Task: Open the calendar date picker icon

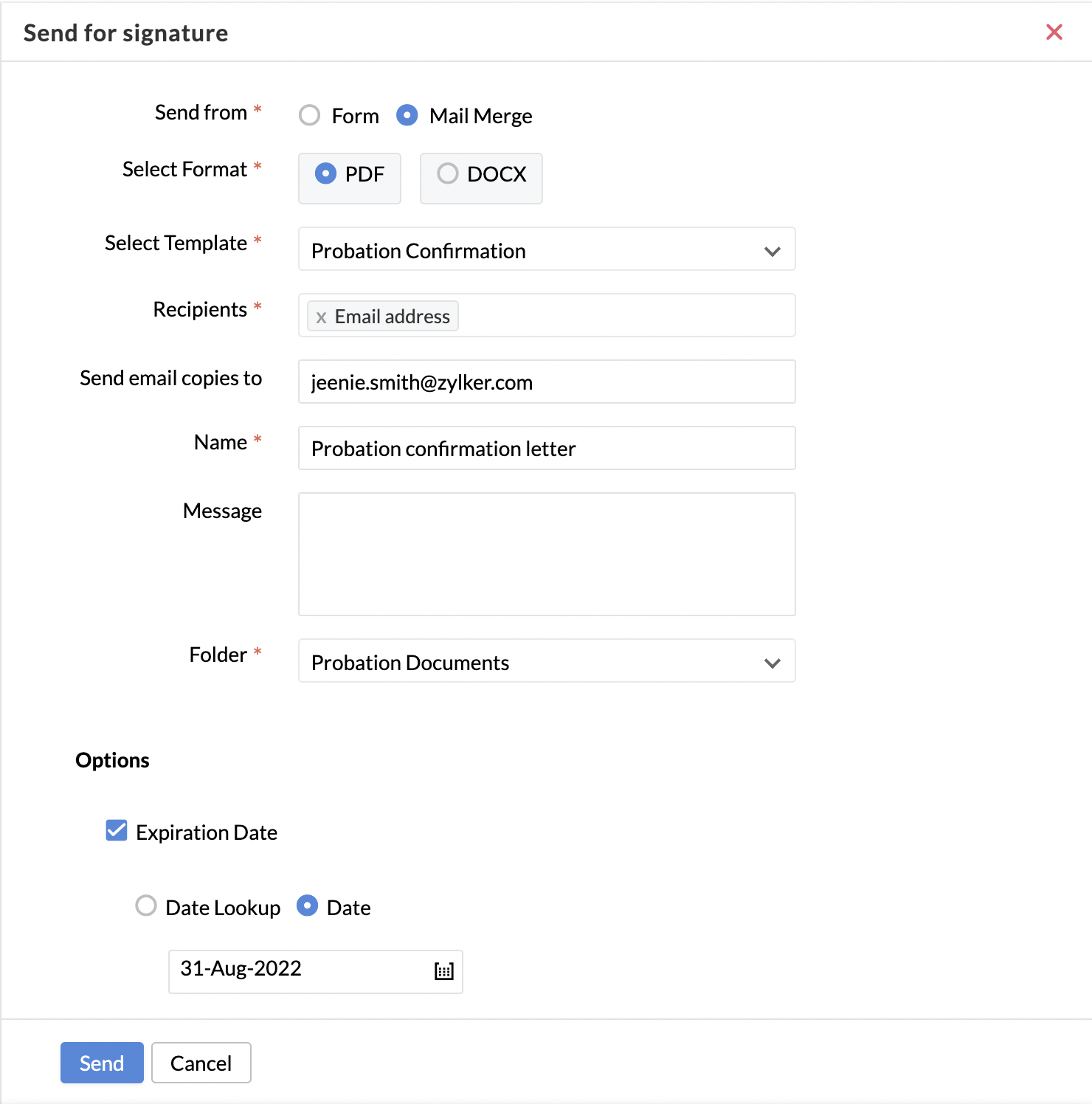Action: [443, 971]
